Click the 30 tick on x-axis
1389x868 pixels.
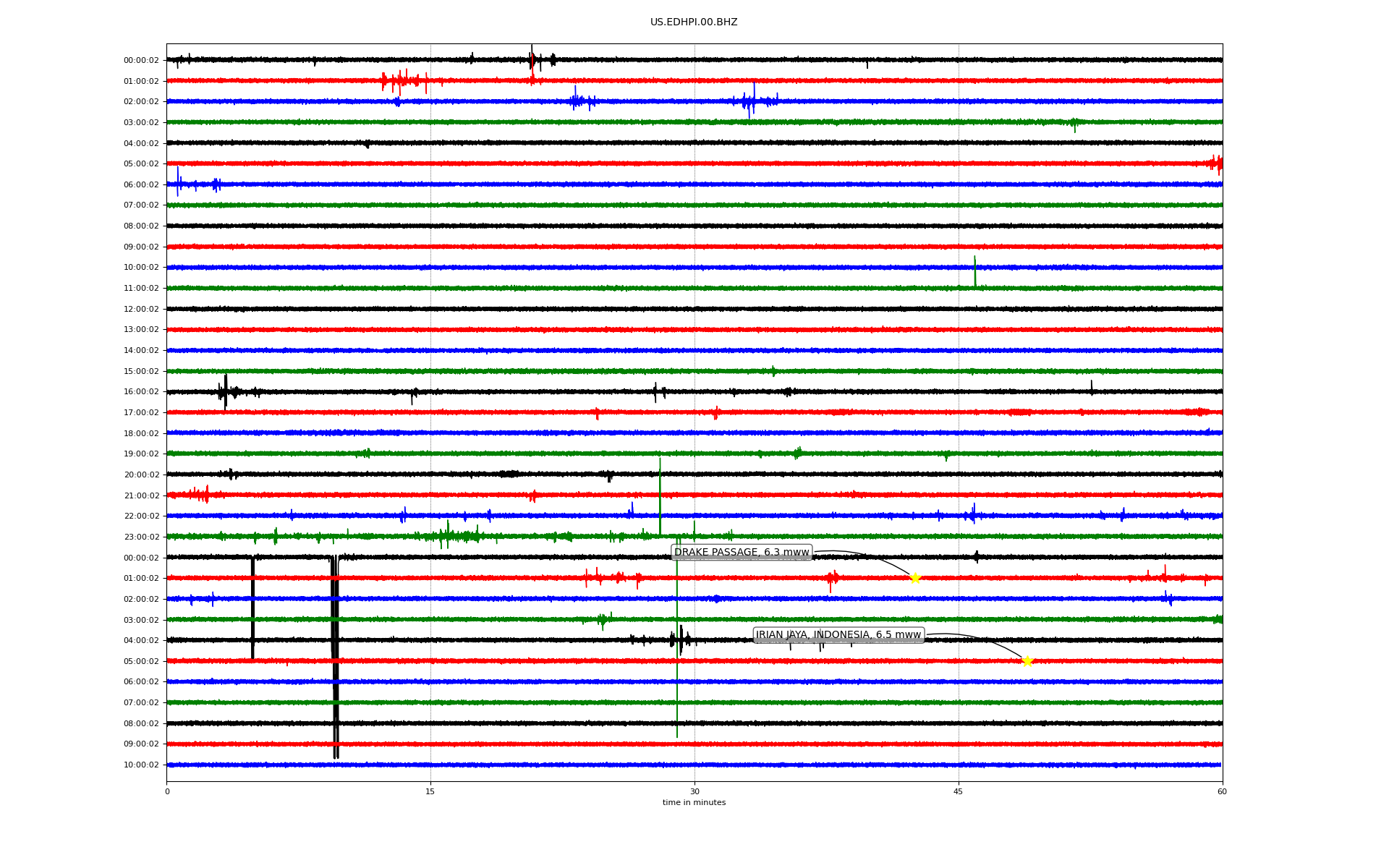[694, 791]
